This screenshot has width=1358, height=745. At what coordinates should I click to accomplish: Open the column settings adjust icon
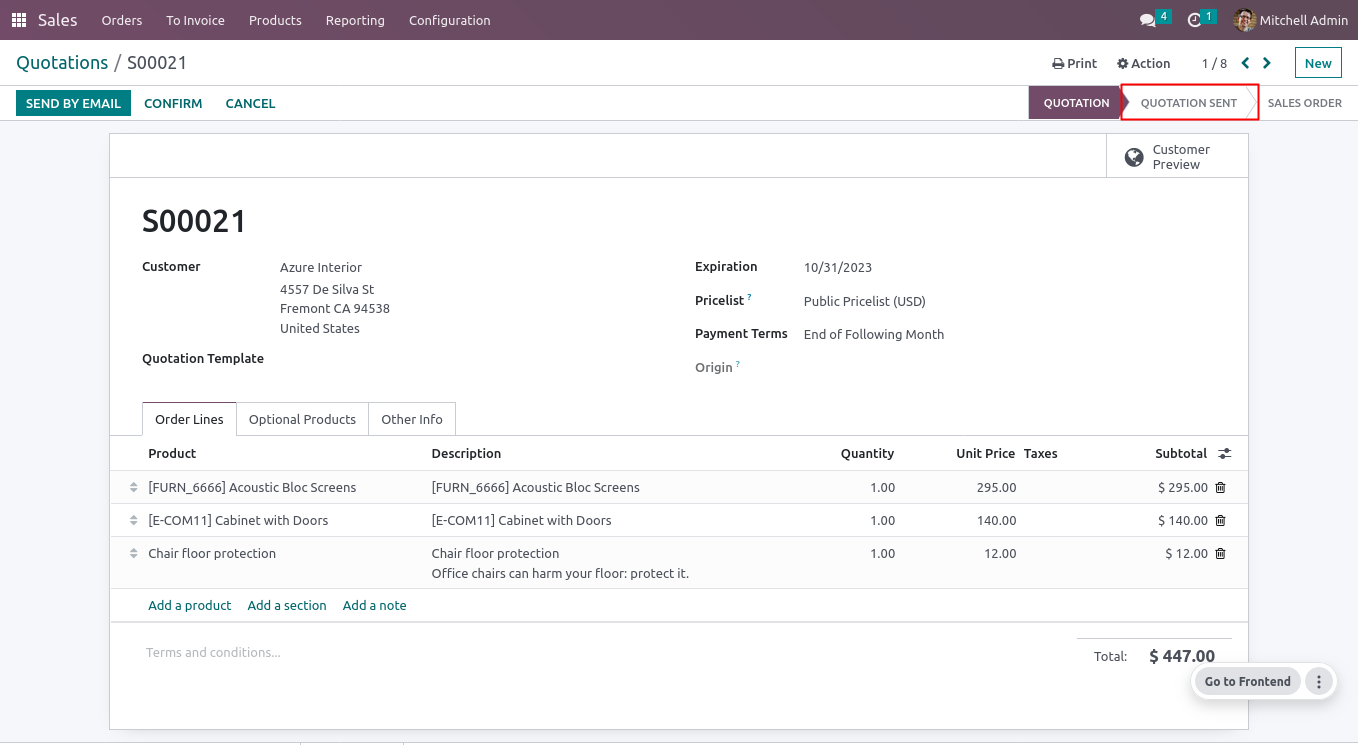[1224, 454]
